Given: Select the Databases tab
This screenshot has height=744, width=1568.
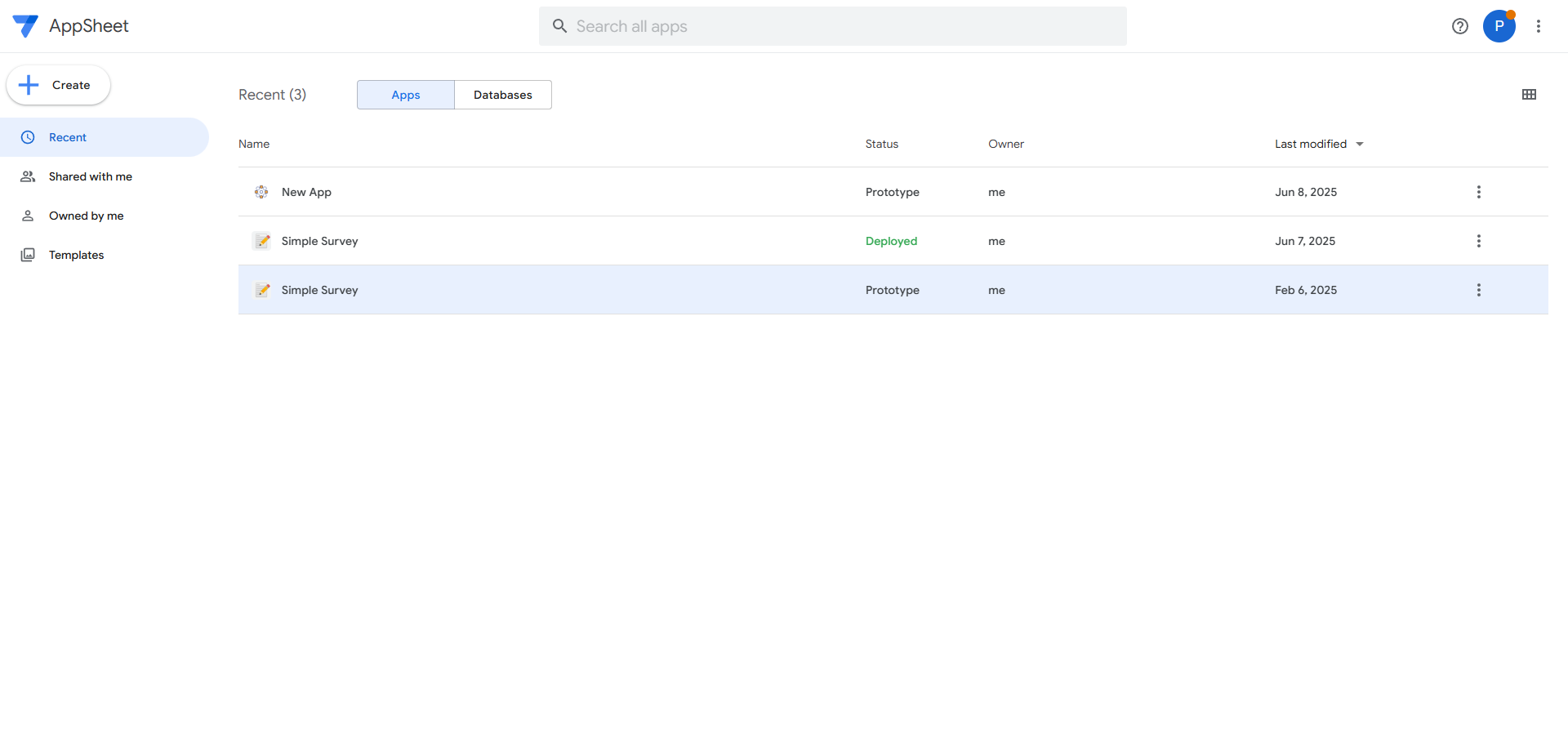Looking at the screenshot, I should pyautogui.click(x=503, y=95).
